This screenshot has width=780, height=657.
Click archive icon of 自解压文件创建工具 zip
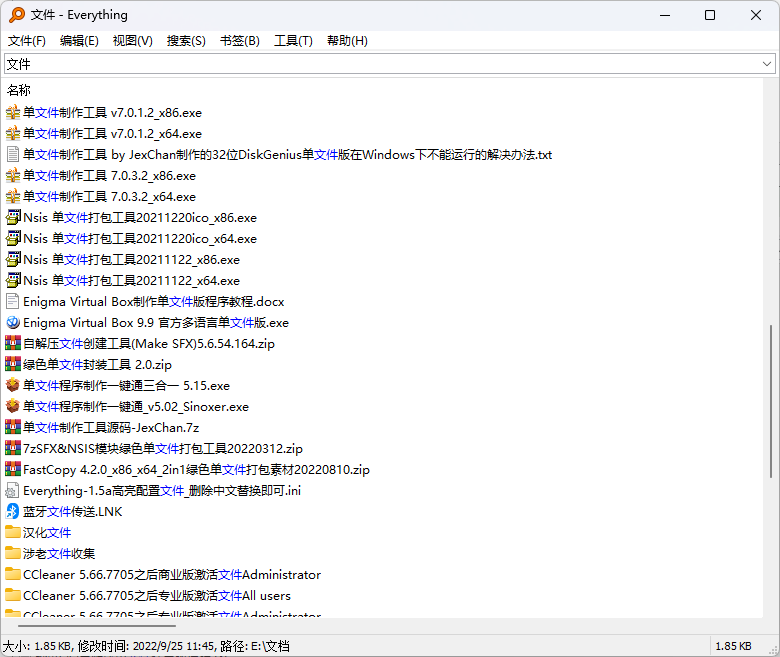(12, 343)
